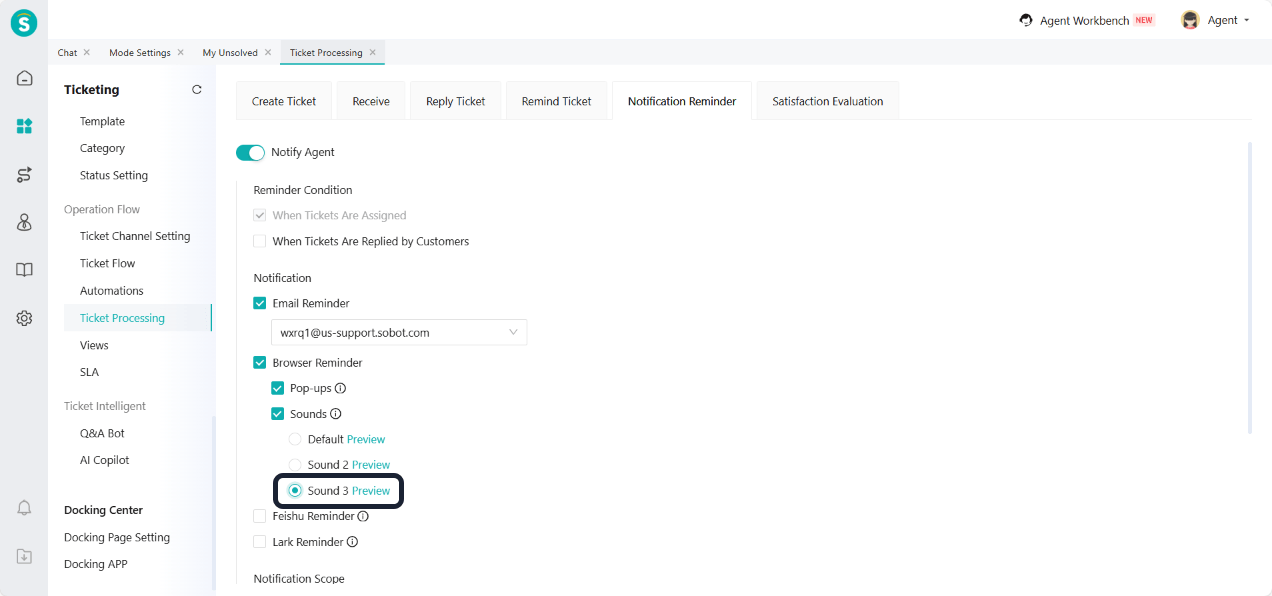The width and height of the screenshot is (1272, 596).
Task: Enable the Feishu Reminder checkbox
Action: (x=260, y=516)
